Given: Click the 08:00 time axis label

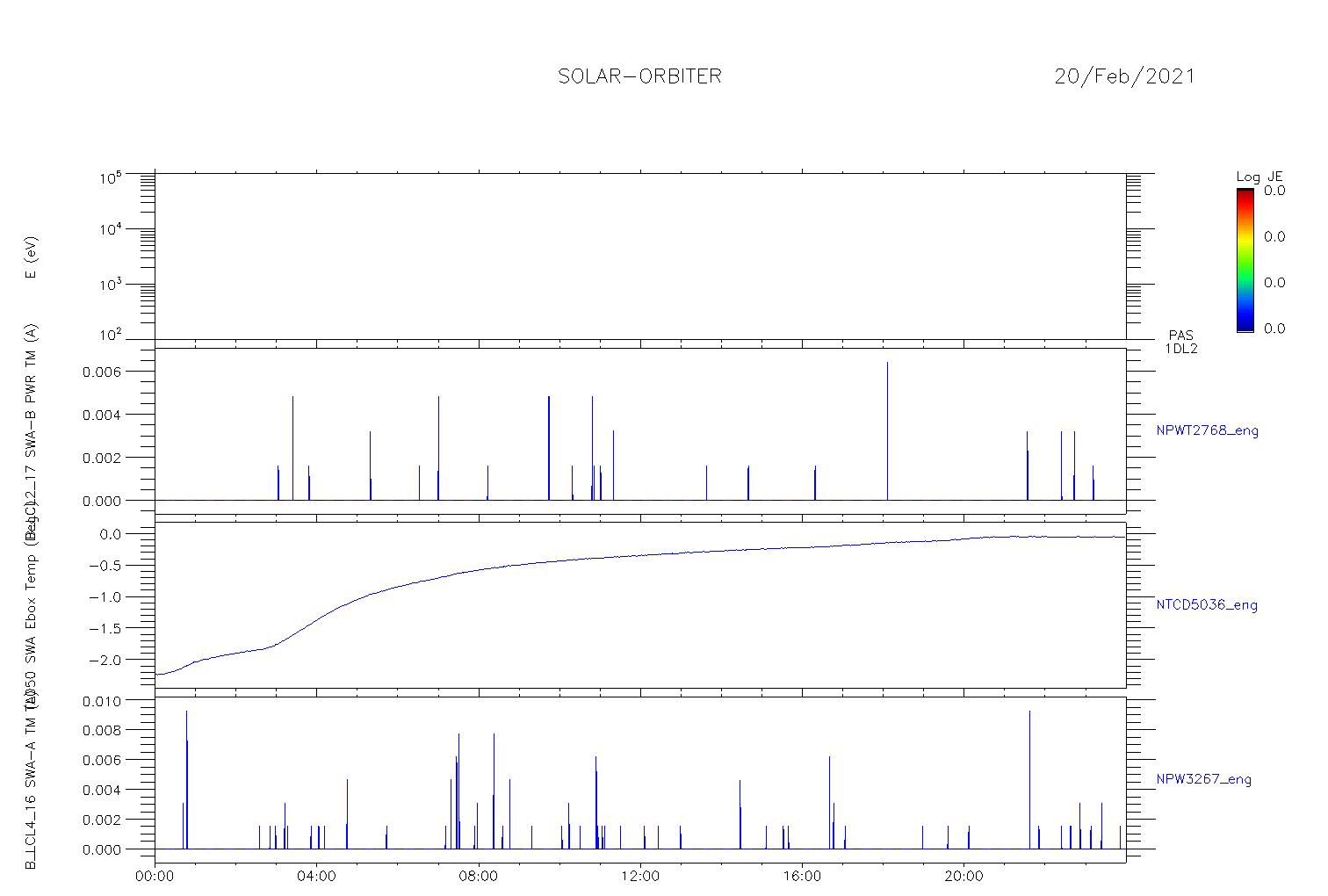Looking at the screenshot, I should pyautogui.click(x=479, y=876).
